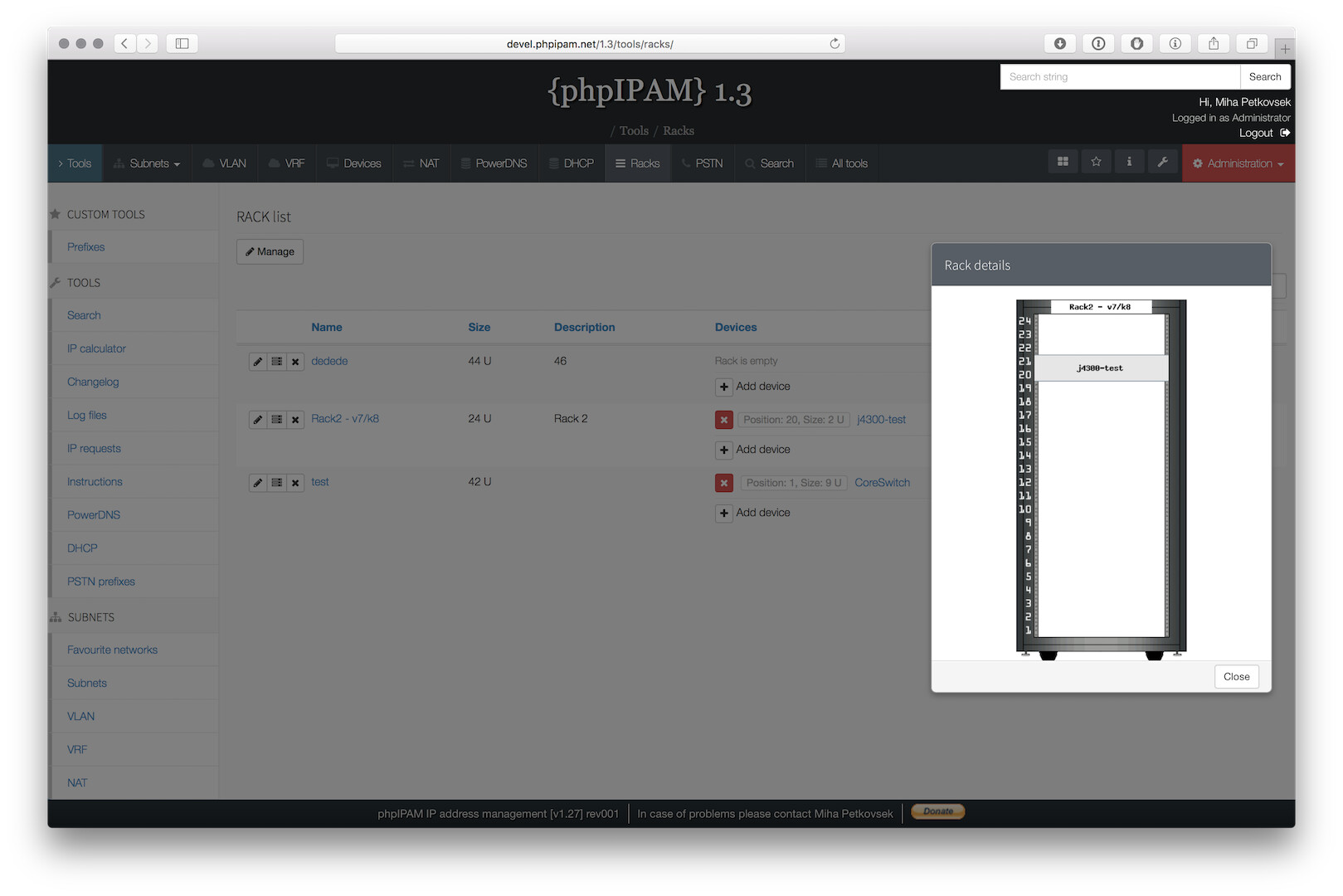Show the test rack view icon
Viewport: 1343px width, 896px height.
coord(277,483)
